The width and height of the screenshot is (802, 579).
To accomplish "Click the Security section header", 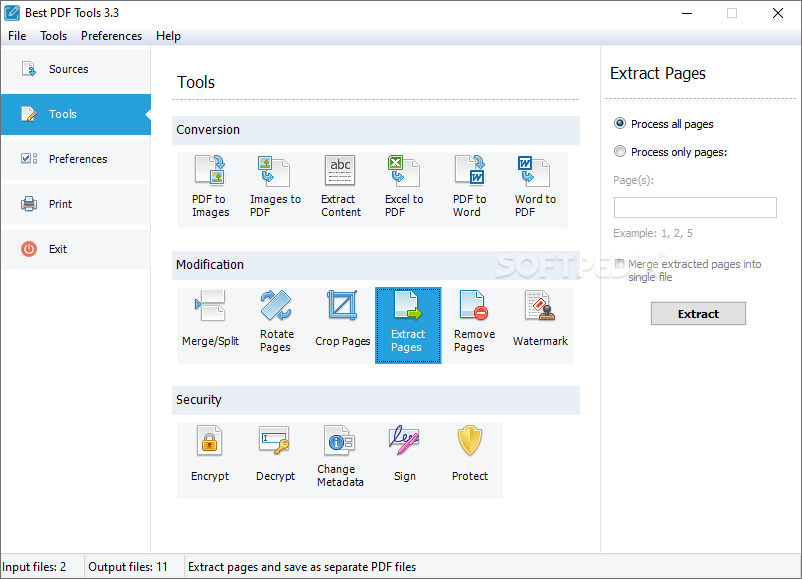I will [x=376, y=400].
